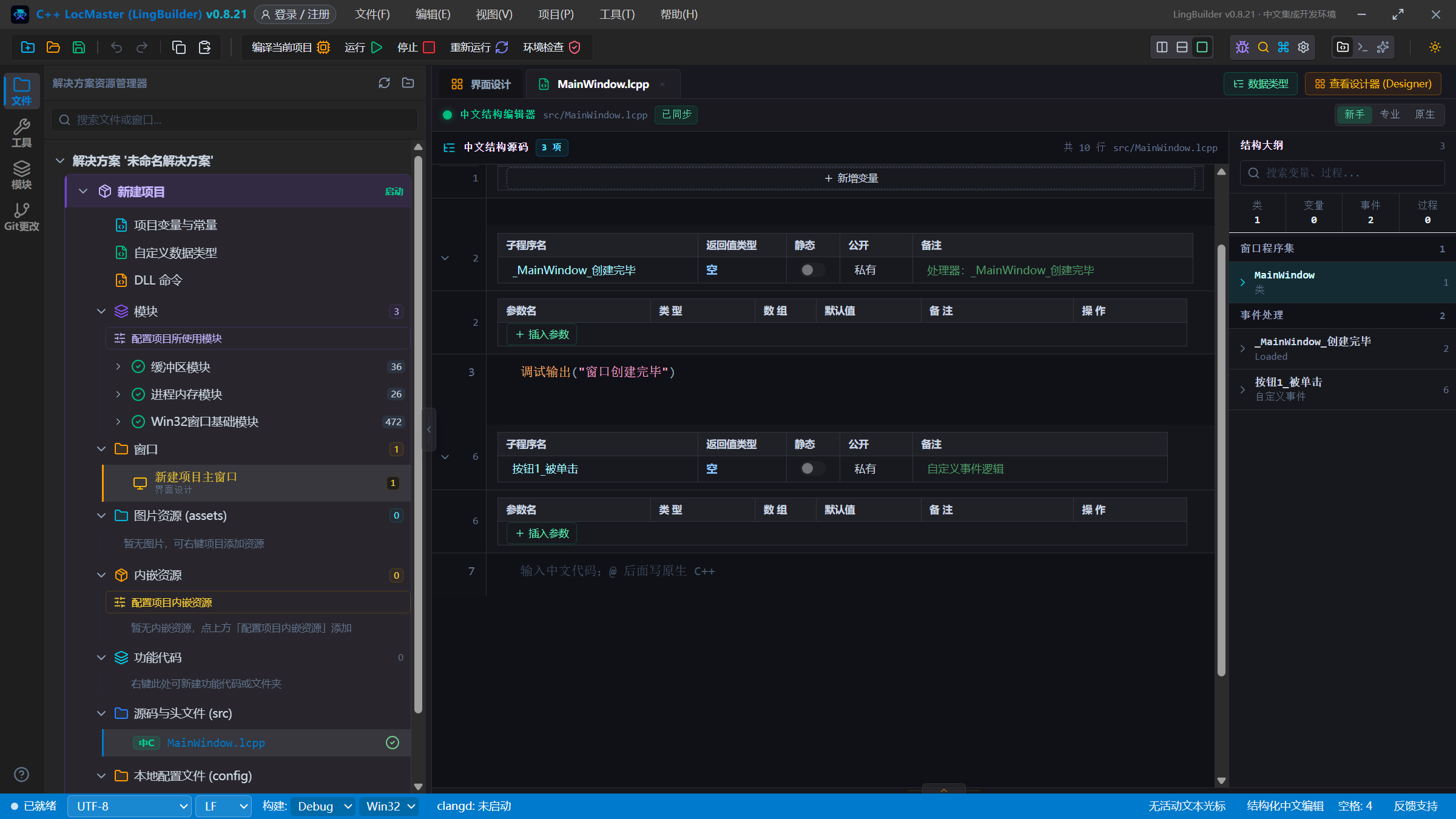Click the 运行 button
1456x819 pixels.
coord(363,47)
